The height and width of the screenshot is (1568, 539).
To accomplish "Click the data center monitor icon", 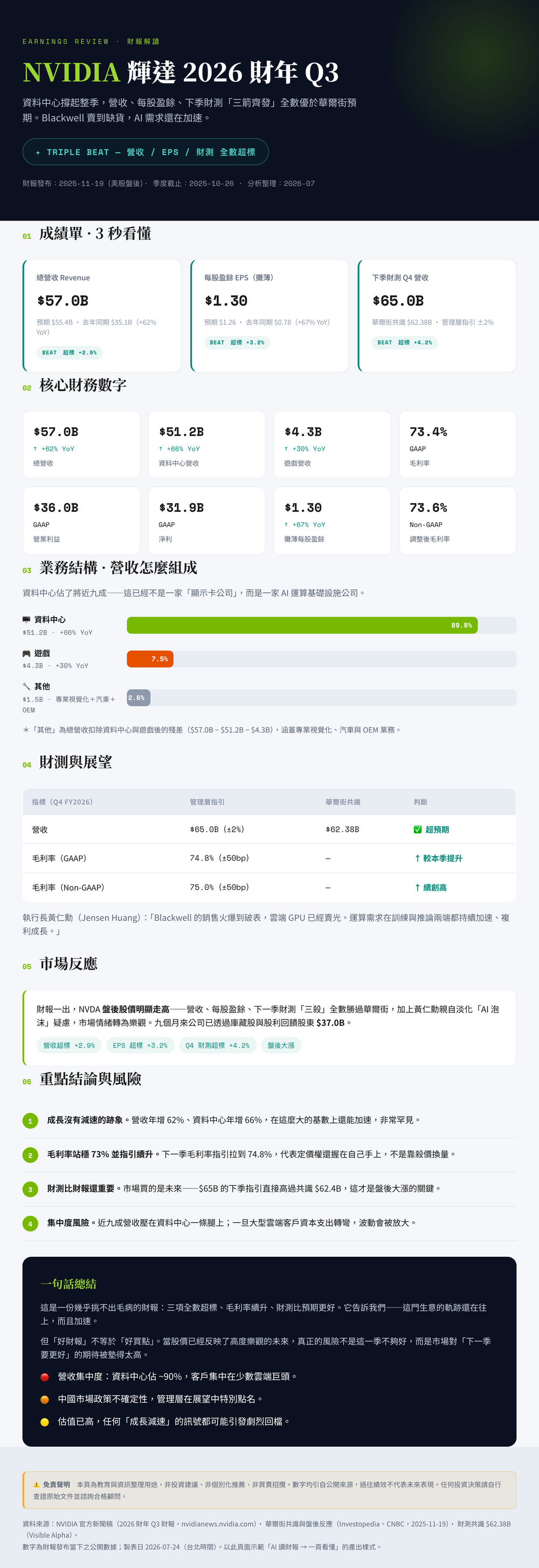I will coord(26,619).
